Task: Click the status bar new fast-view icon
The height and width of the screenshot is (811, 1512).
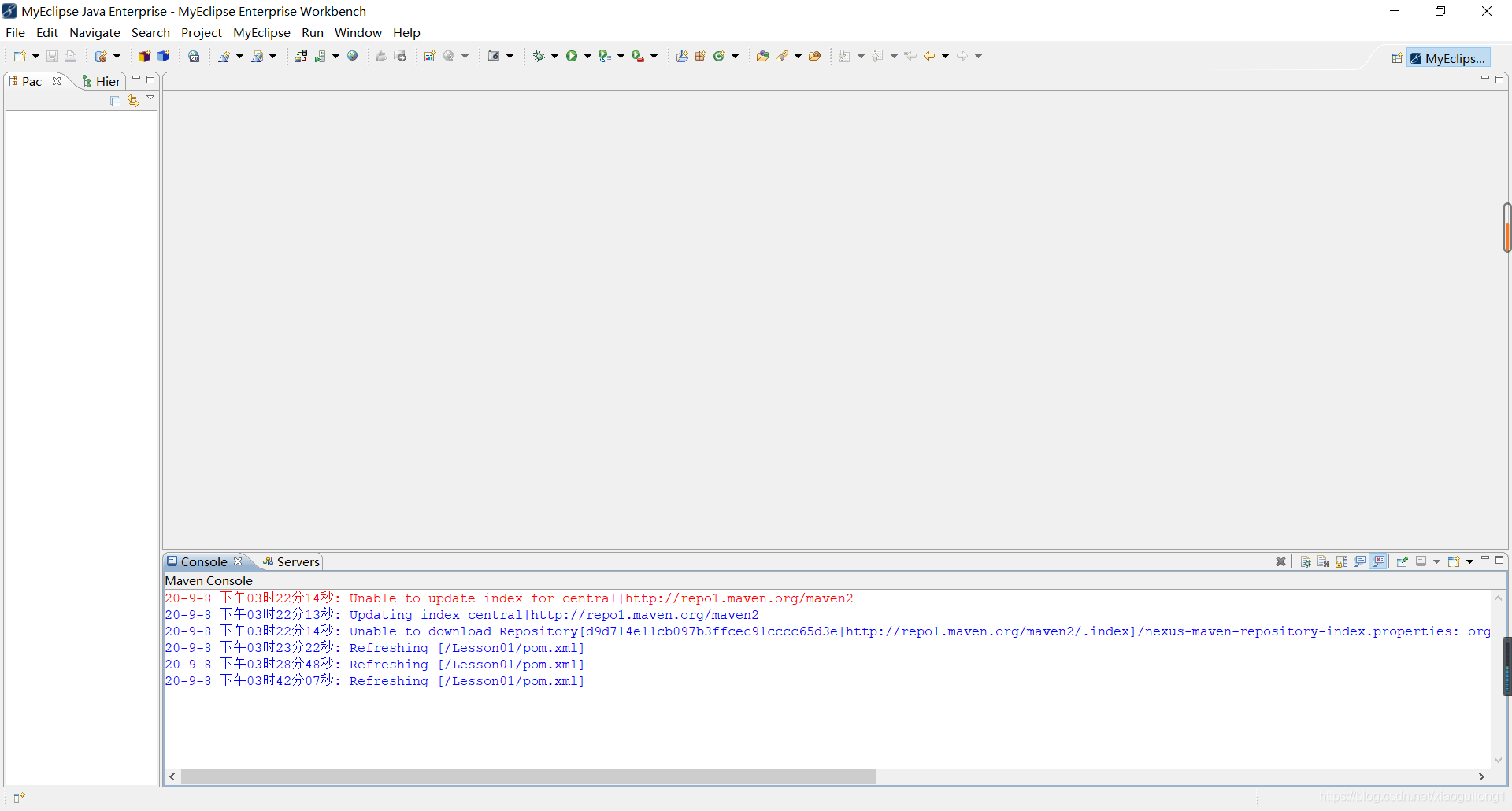Action: 20,798
